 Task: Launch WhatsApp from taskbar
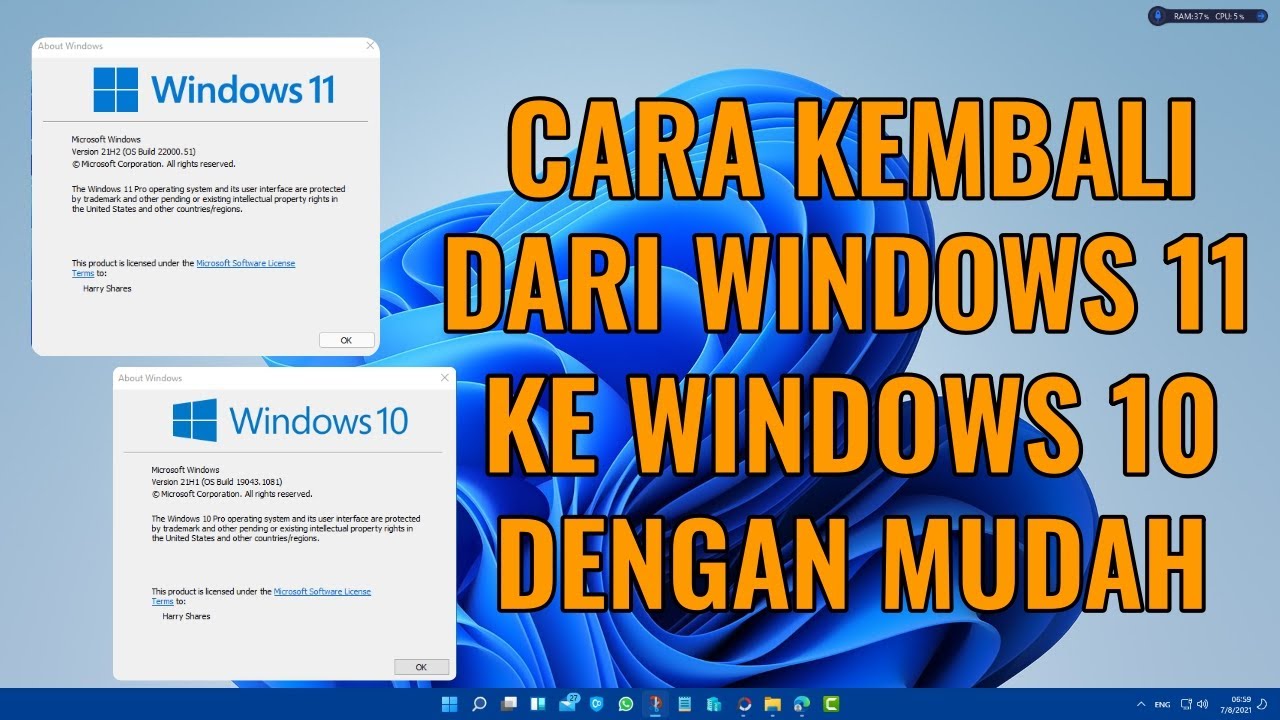[x=626, y=704]
